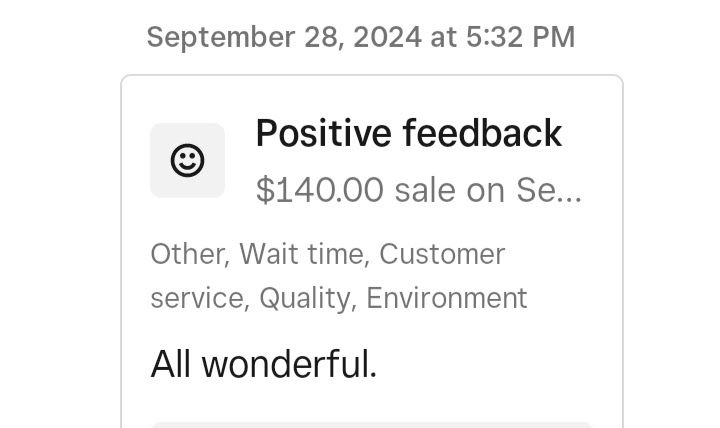Click the word "wonderful." in comment
Image resolution: width=720 pixels, height=428 pixels.
(289, 364)
